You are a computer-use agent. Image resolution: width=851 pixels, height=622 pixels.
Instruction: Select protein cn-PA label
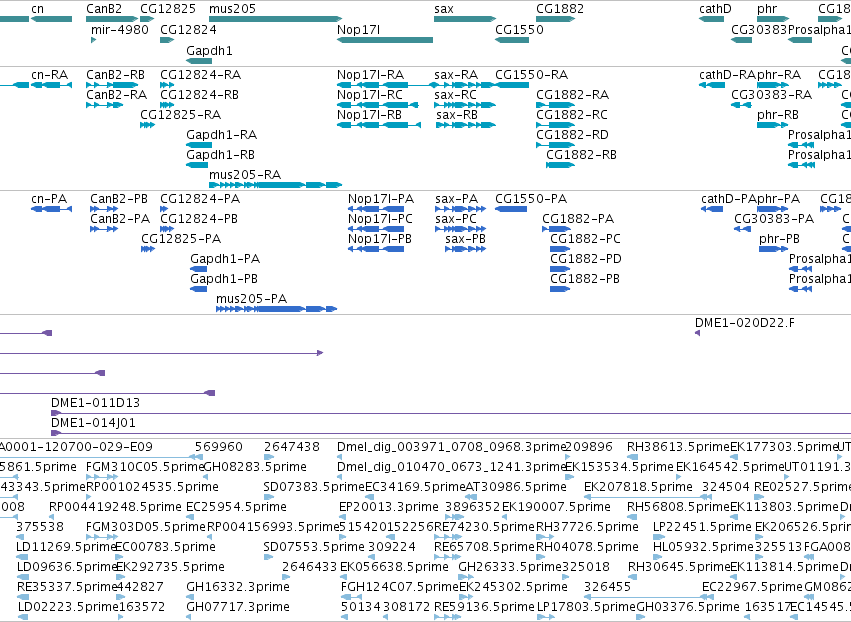click(49, 199)
